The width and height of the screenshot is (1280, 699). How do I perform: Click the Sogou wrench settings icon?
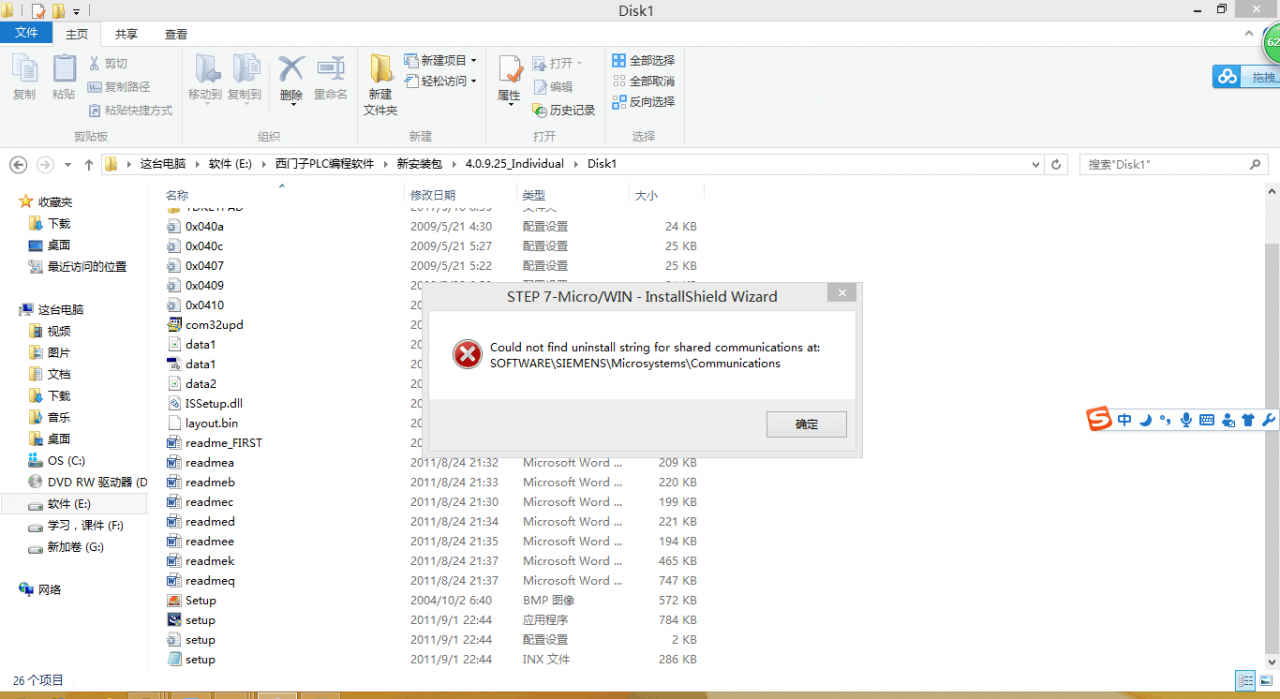coord(1268,420)
